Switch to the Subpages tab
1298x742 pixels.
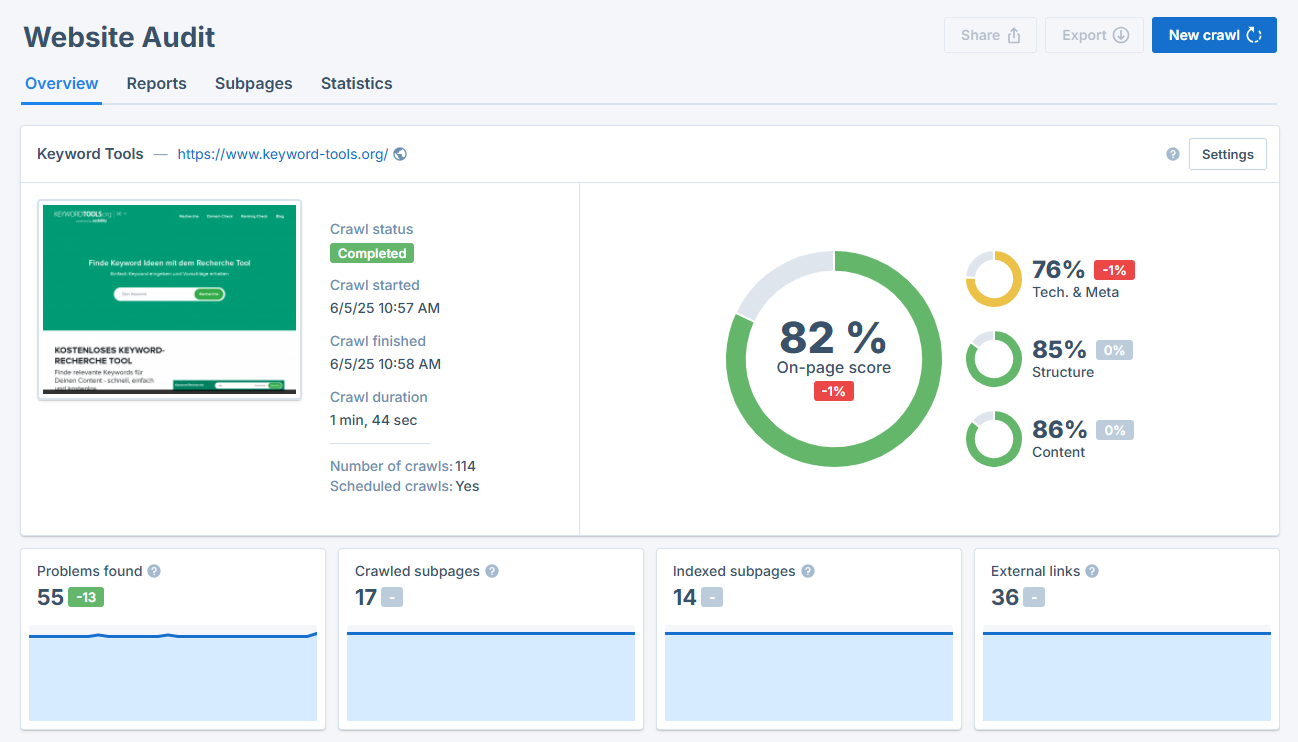pyautogui.click(x=253, y=84)
